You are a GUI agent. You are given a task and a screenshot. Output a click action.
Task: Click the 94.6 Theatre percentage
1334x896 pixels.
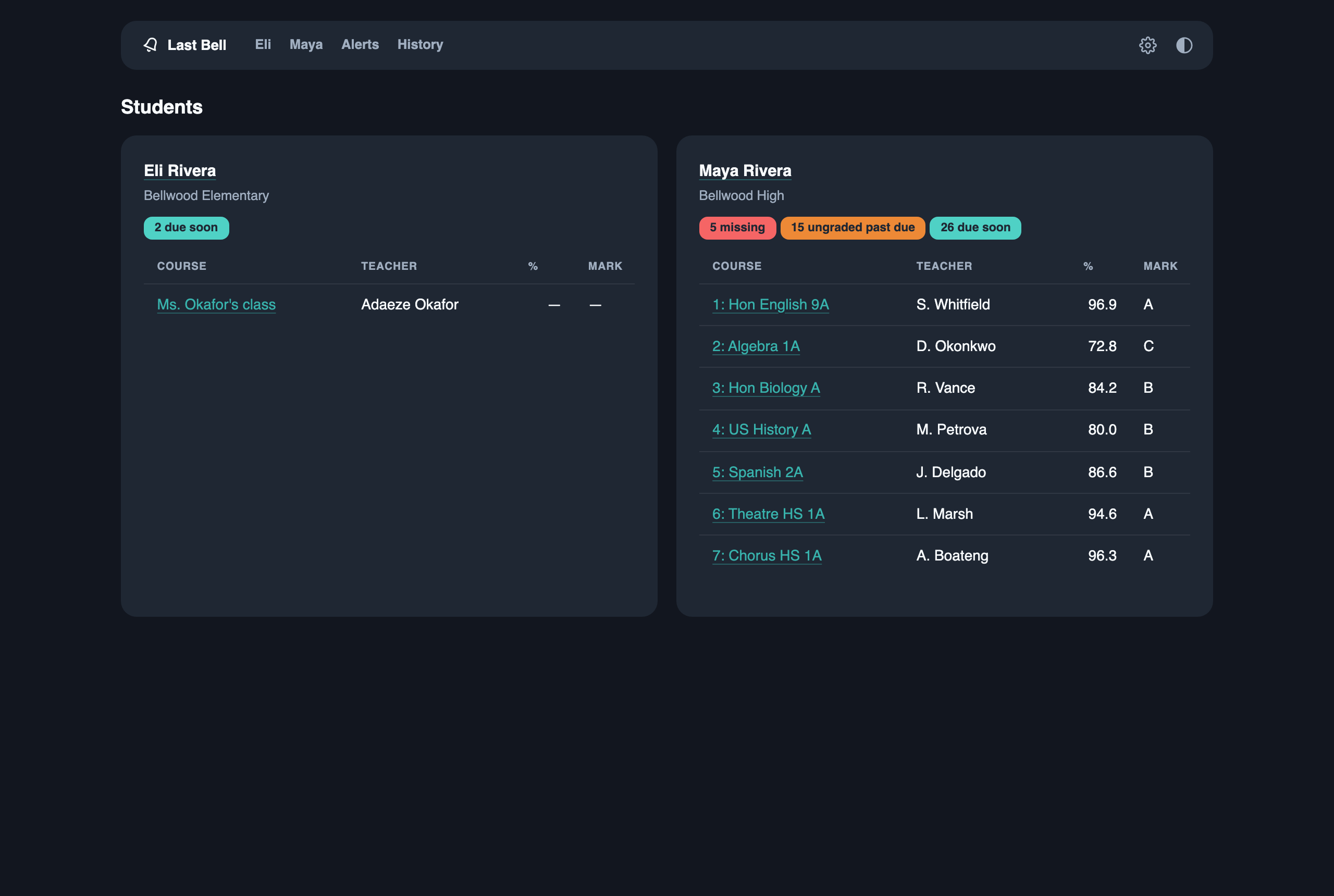1102,514
